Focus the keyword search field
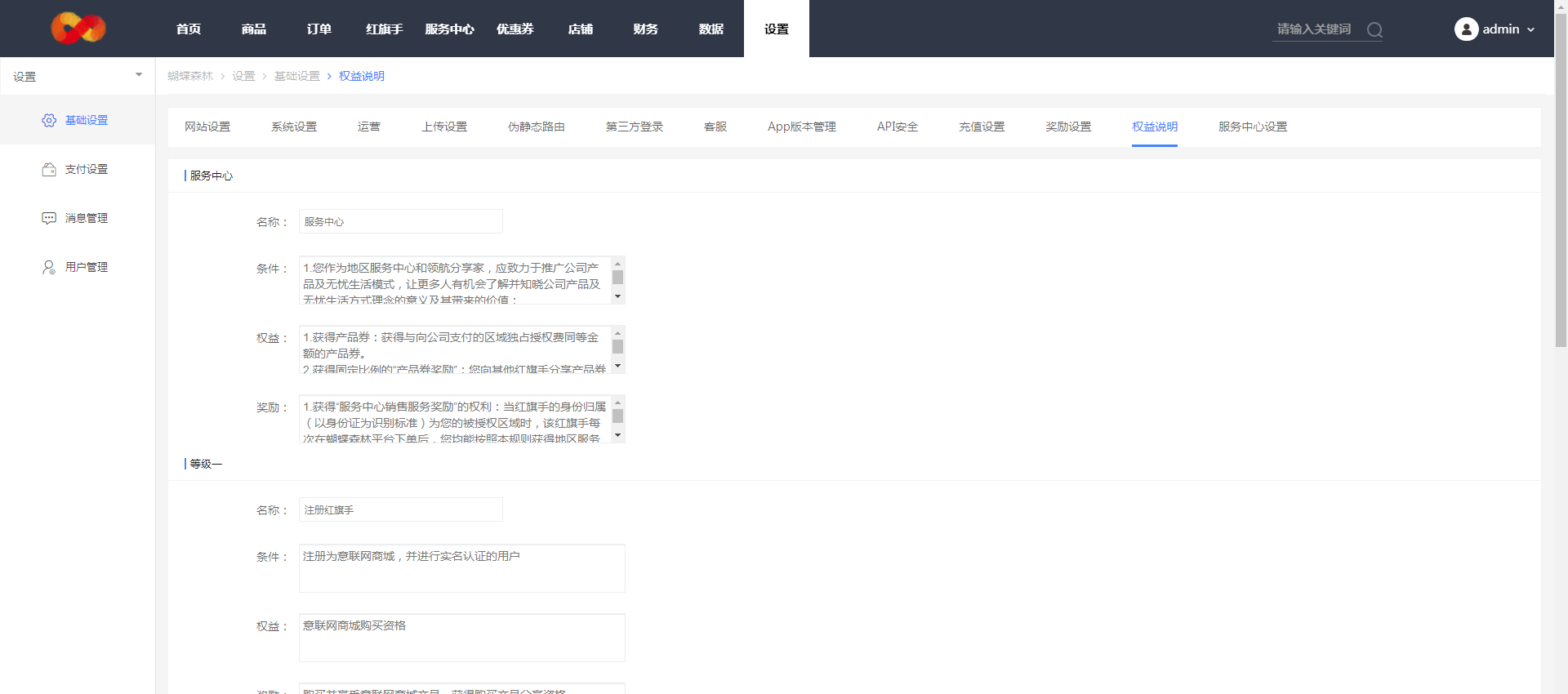This screenshot has width=1568, height=694. pos(1317,29)
